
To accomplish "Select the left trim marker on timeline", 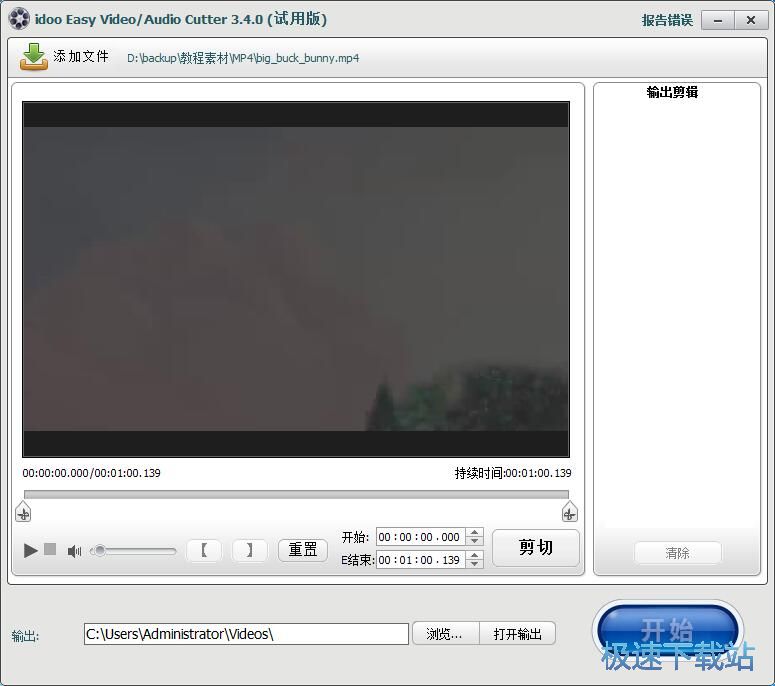I will tap(23, 512).
